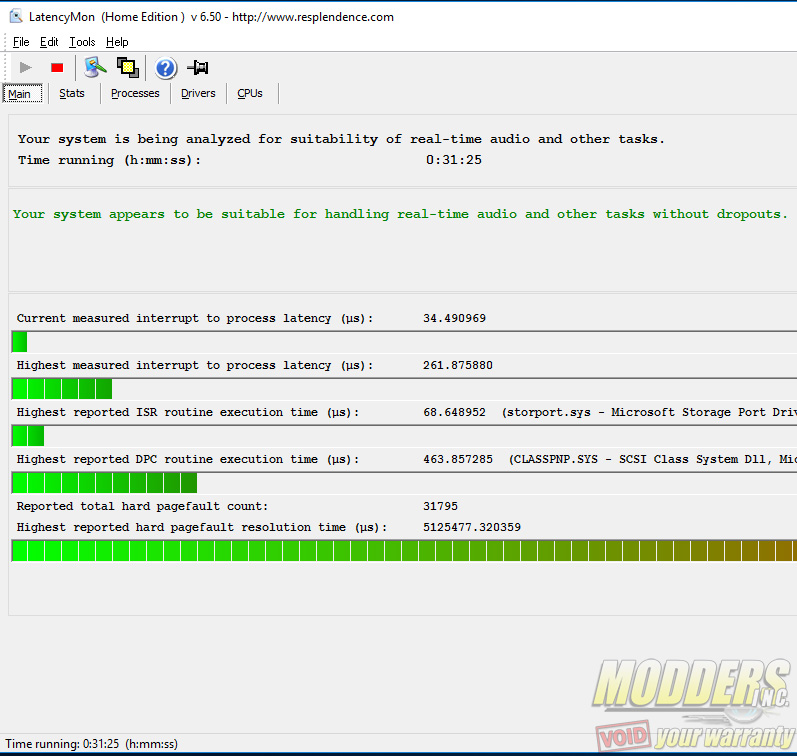This screenshot has height=756, width=797.
Task: Click the highest DPC routine execution bar
Action: click(x=404, y=482)
